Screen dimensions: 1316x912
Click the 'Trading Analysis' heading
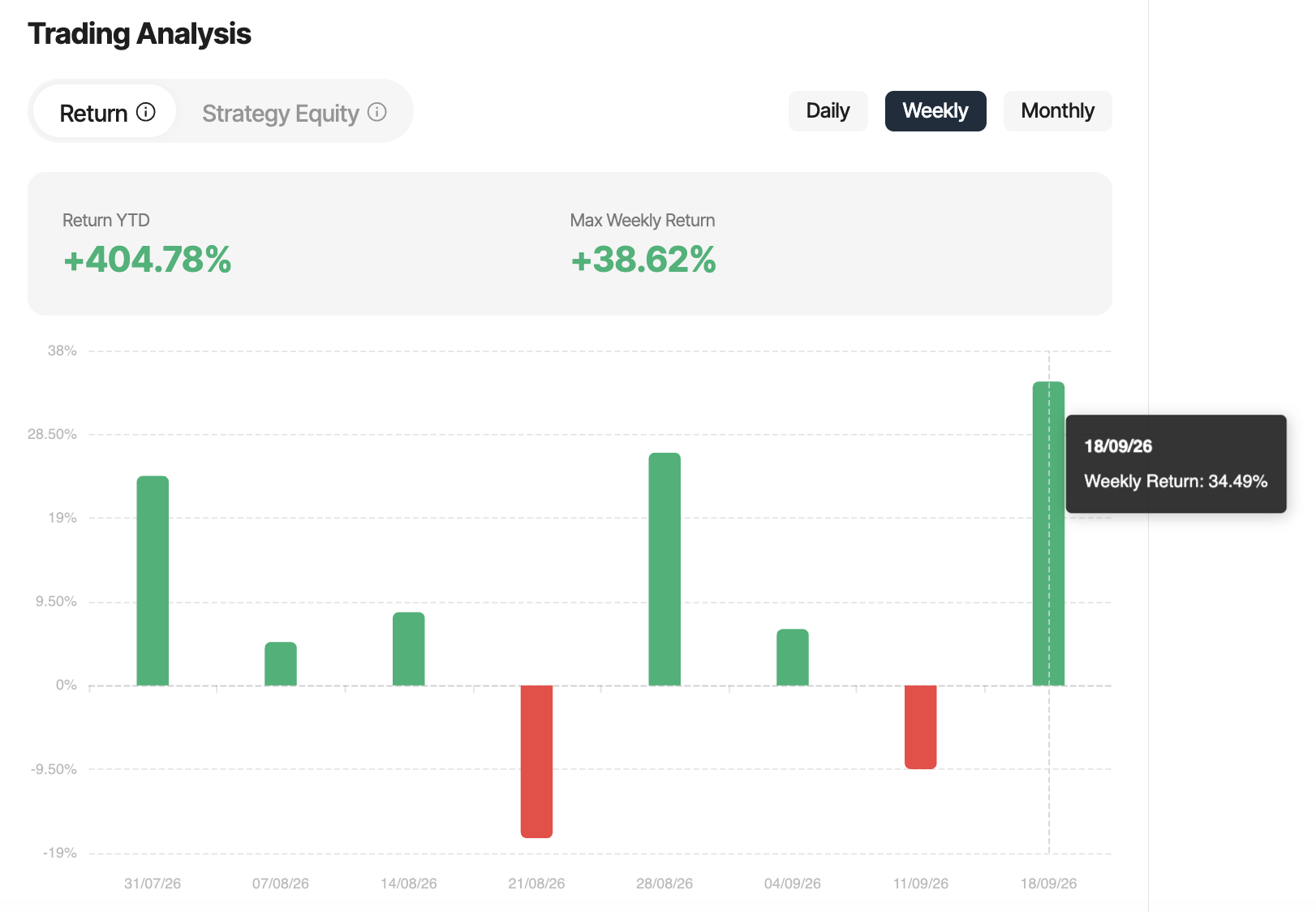coord(140,33)
